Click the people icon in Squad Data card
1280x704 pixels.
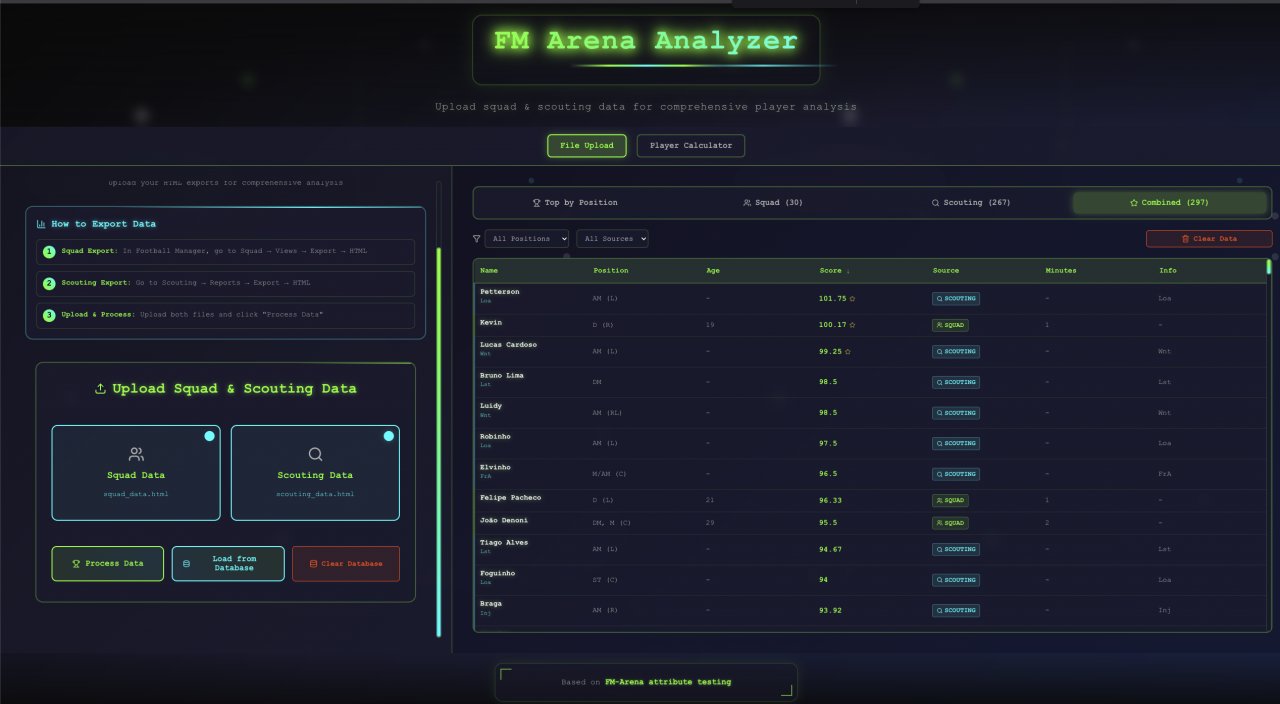(x=136, y=454)
